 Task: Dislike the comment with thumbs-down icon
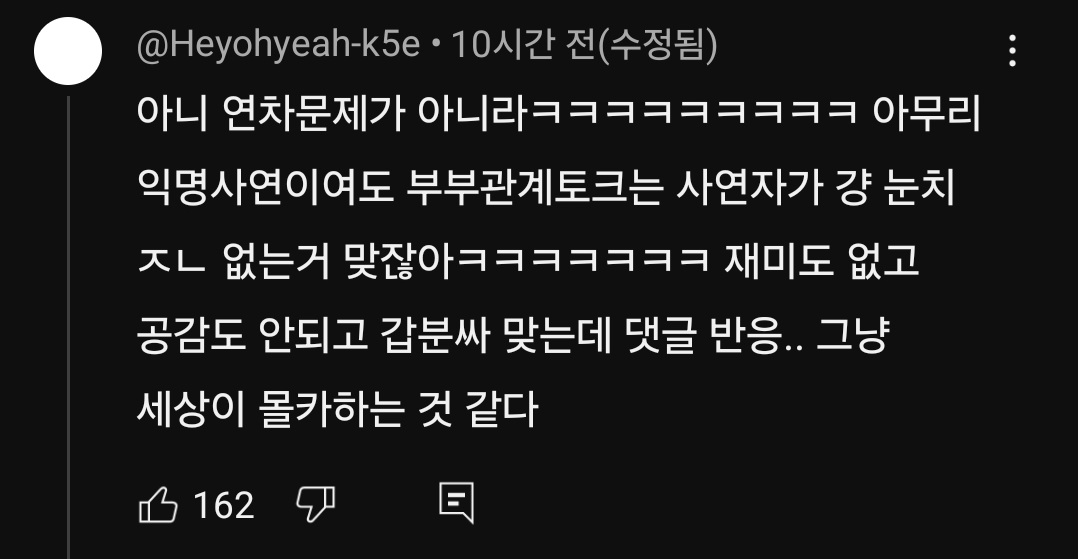pos(316,505)
